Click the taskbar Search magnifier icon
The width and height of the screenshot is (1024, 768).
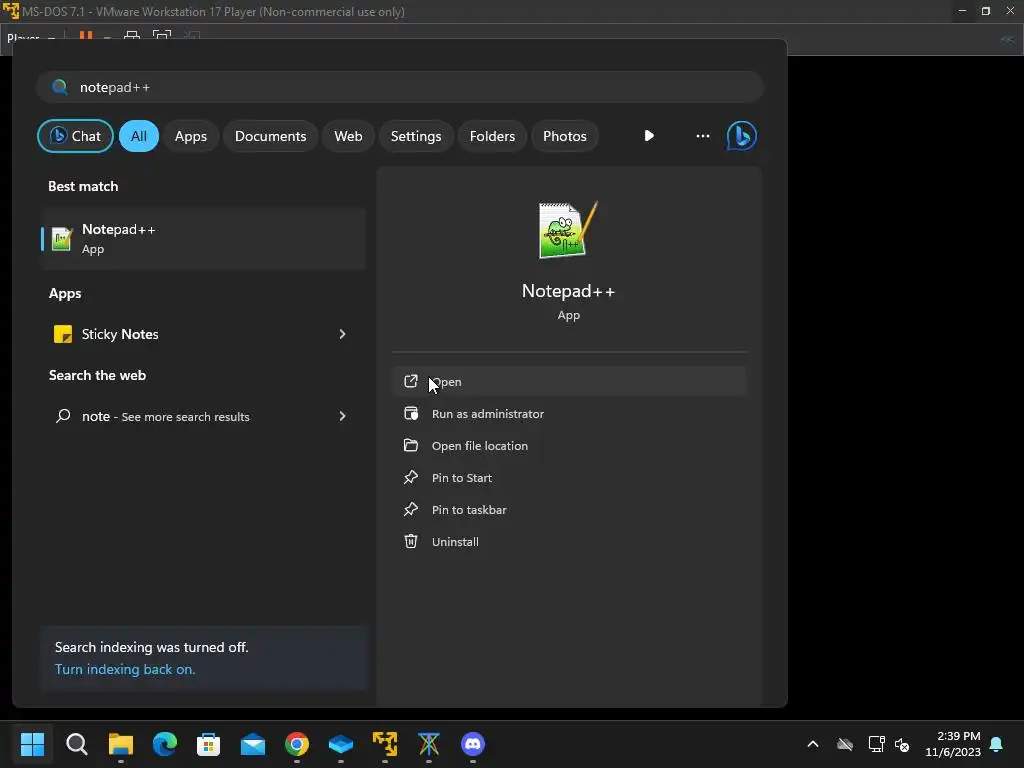point(76,744)
